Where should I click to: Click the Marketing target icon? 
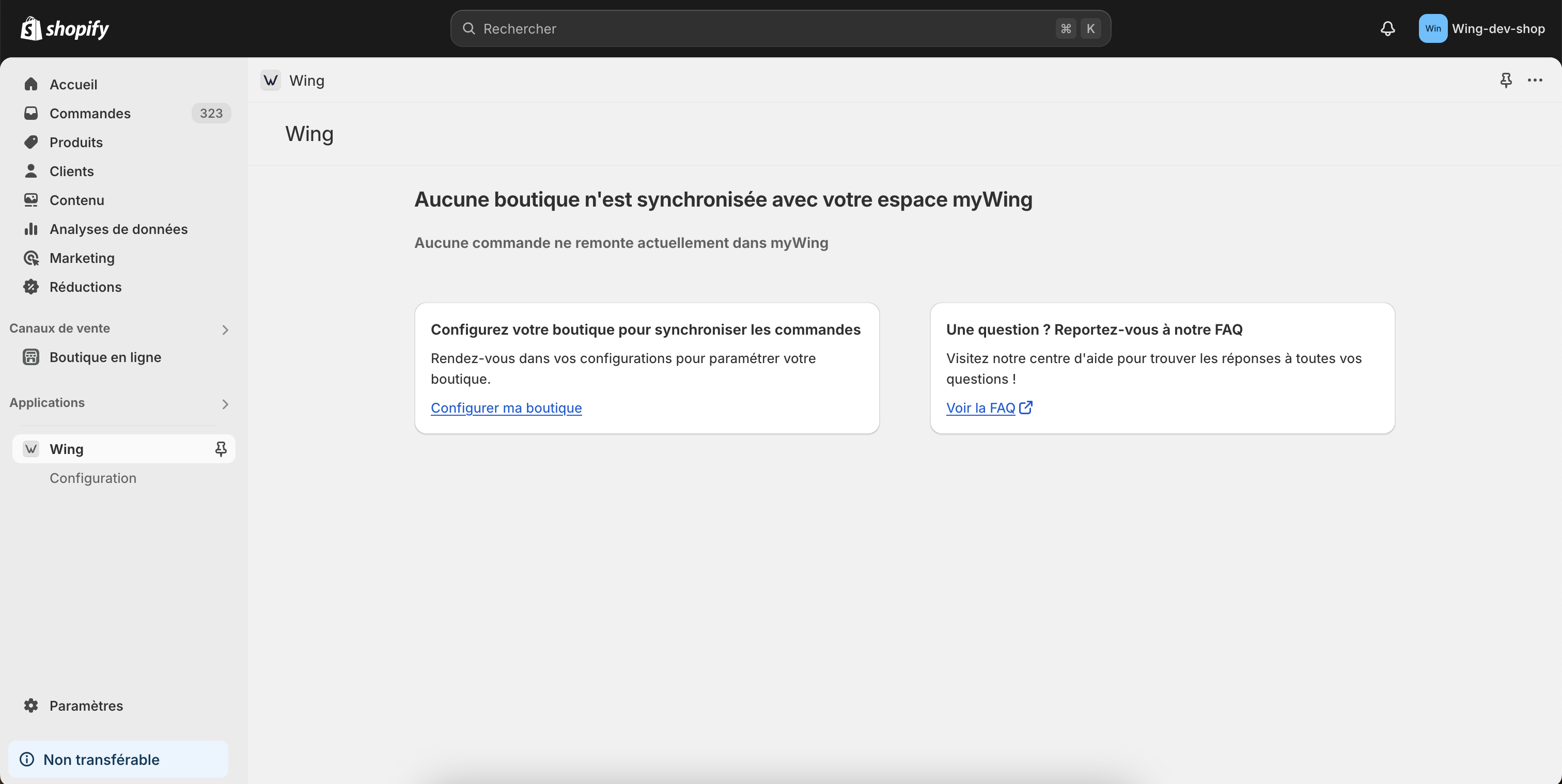pos(31,258)
